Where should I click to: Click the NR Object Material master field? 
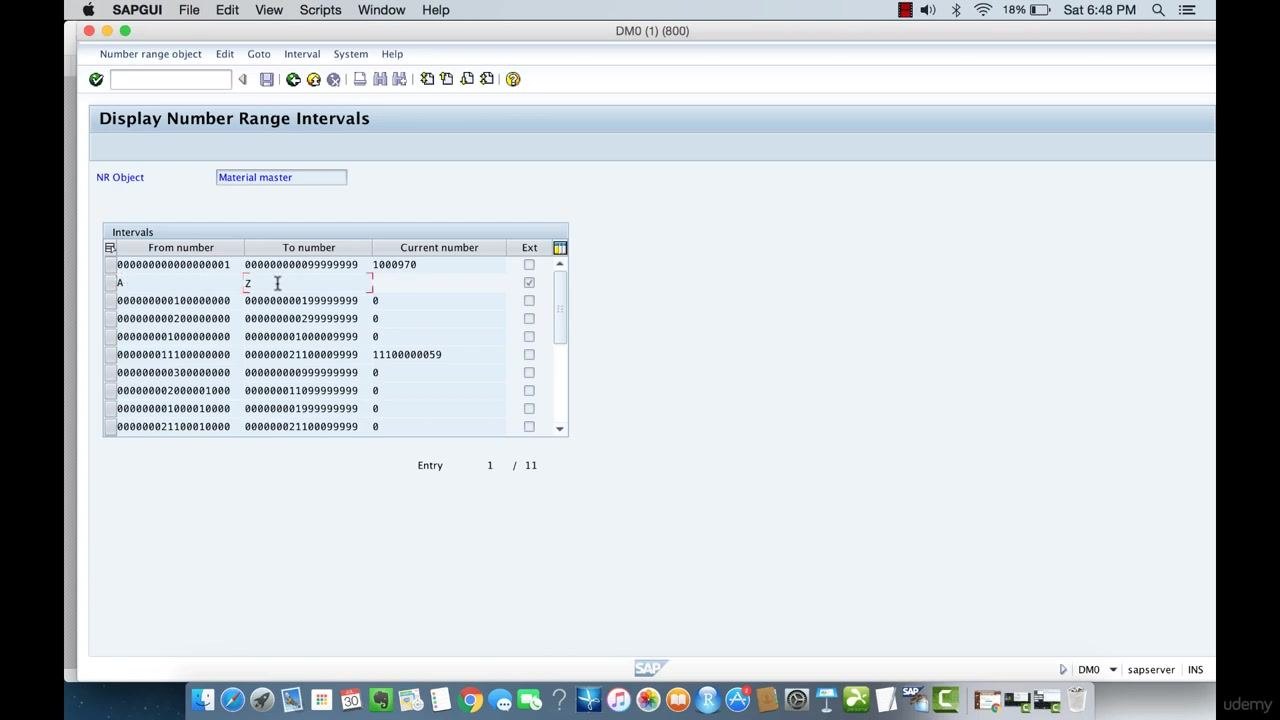(x=281, y=177)
